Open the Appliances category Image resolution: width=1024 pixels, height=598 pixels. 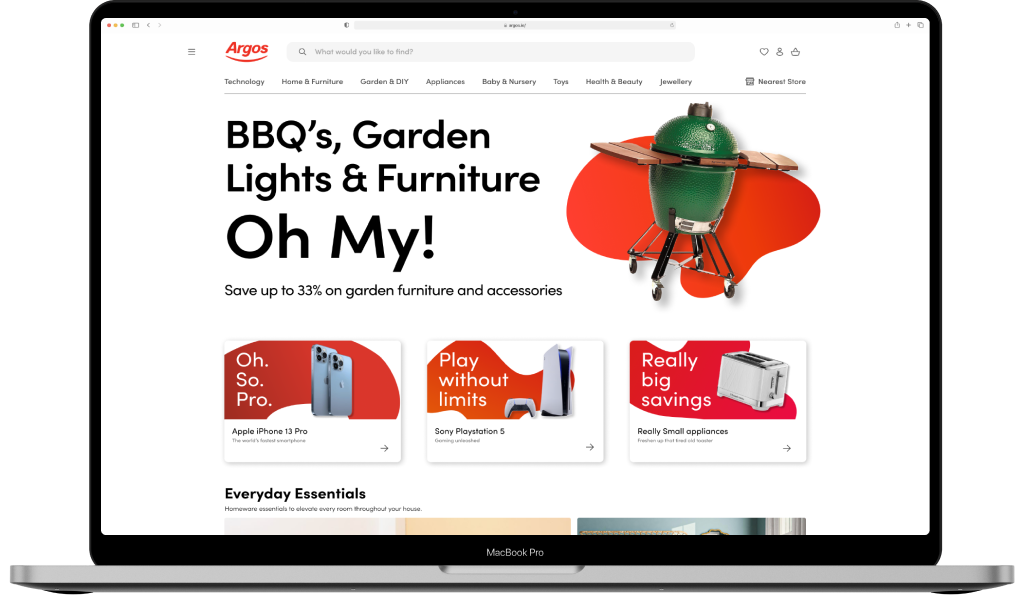tap(445, 82)
